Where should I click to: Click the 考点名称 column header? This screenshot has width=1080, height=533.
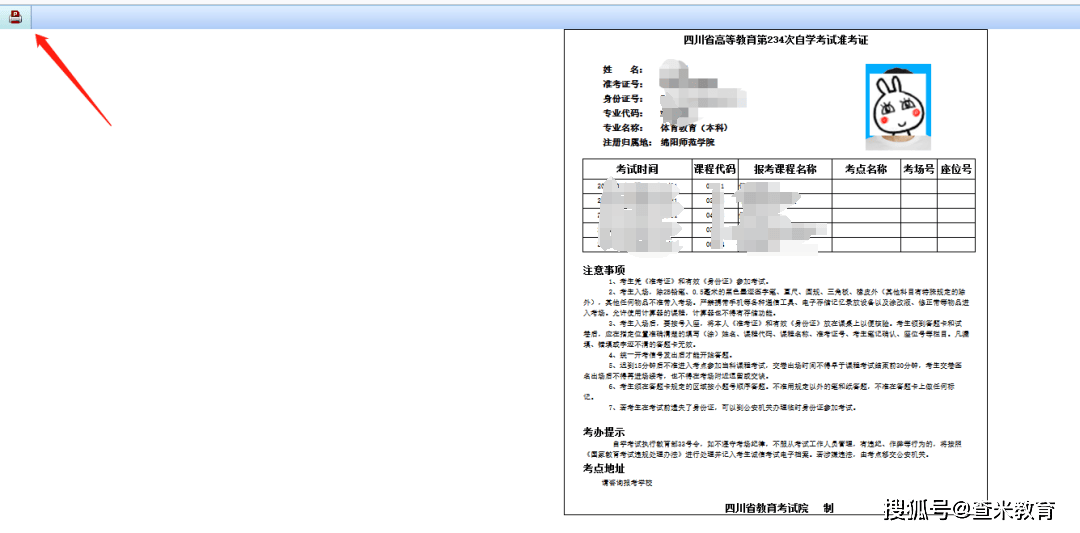pos(866,169)
